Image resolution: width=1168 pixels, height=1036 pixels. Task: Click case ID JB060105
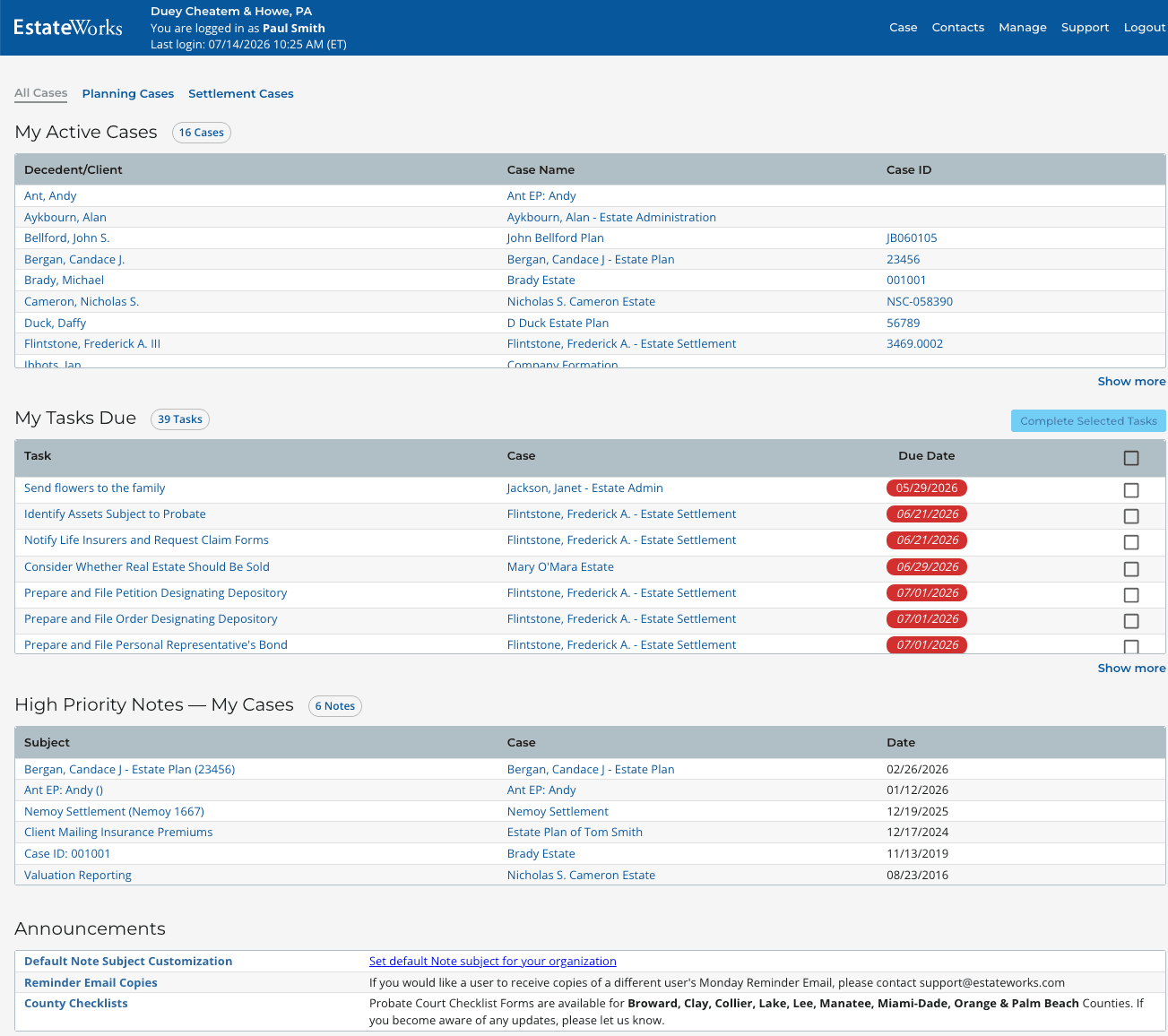[x=912, y=237]
